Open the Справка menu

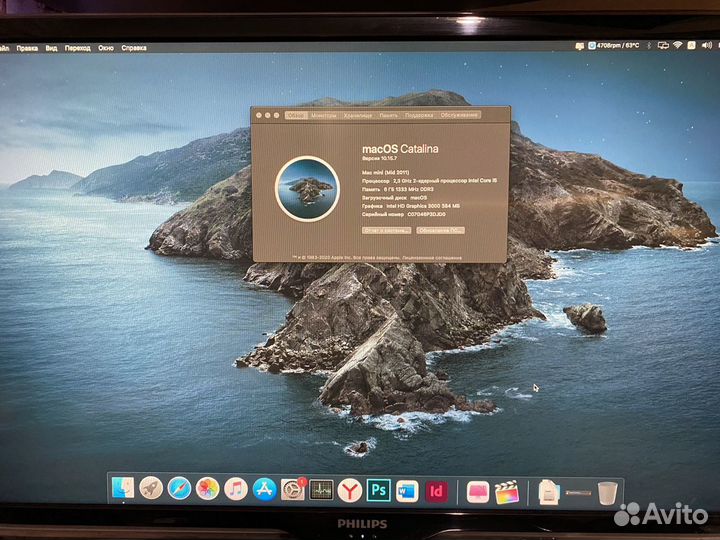[134, 48]
